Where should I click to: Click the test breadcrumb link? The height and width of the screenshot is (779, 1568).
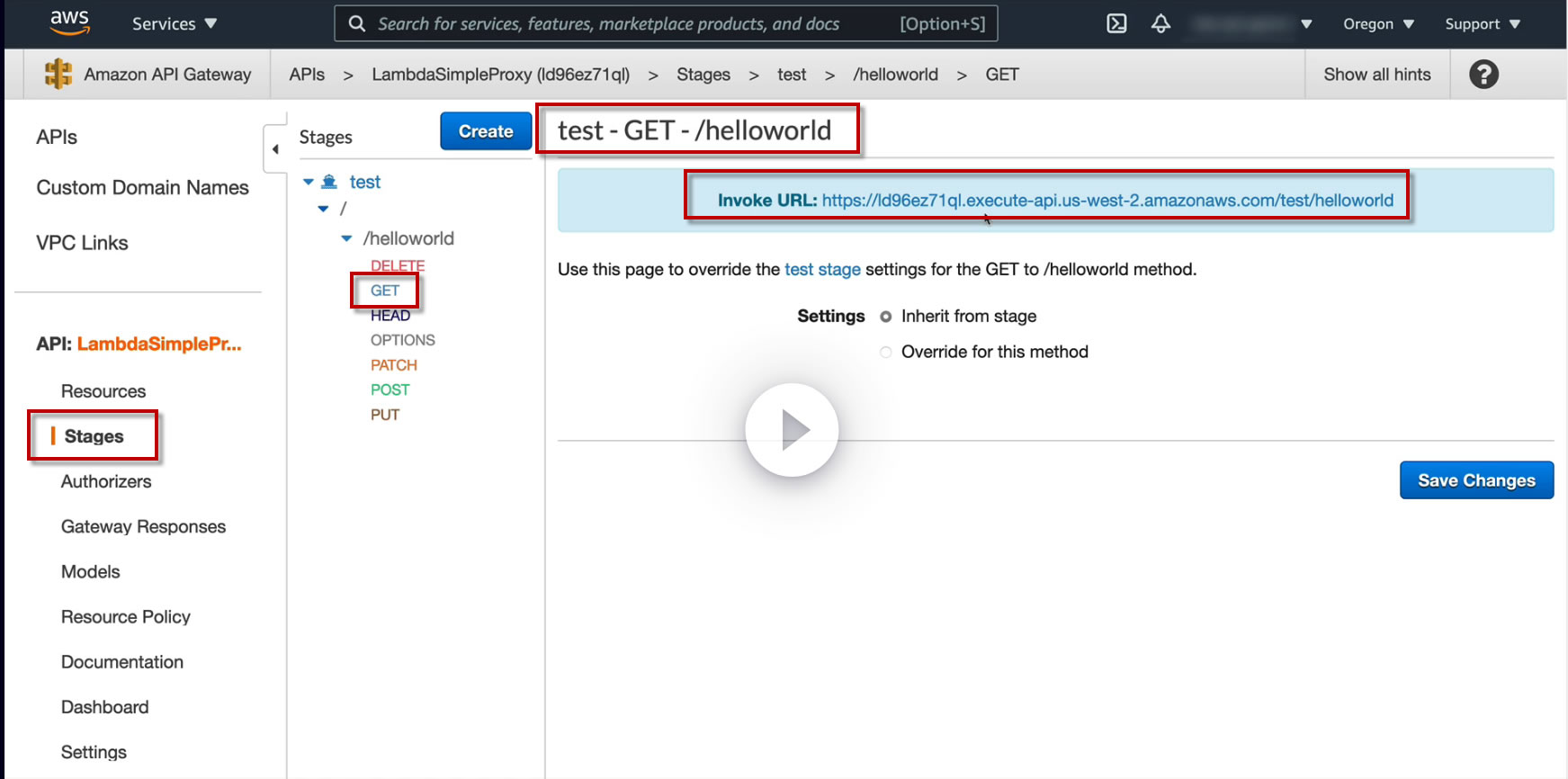792,75
